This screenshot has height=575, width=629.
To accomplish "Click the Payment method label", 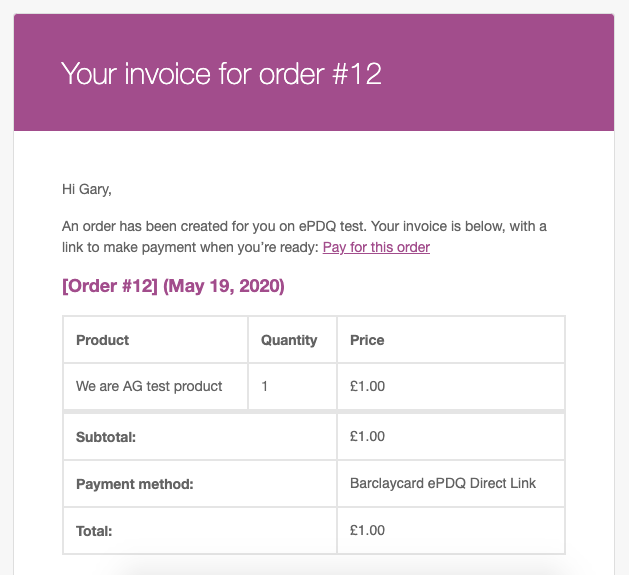I will click(134, 484).
